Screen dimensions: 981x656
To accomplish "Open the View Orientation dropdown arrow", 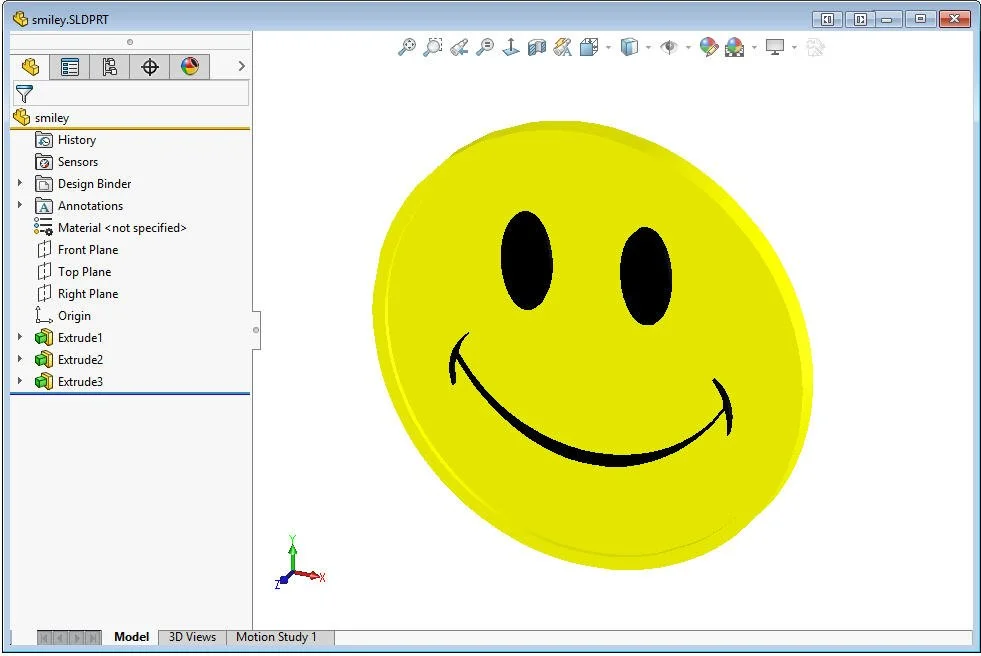I will (608, 47).
